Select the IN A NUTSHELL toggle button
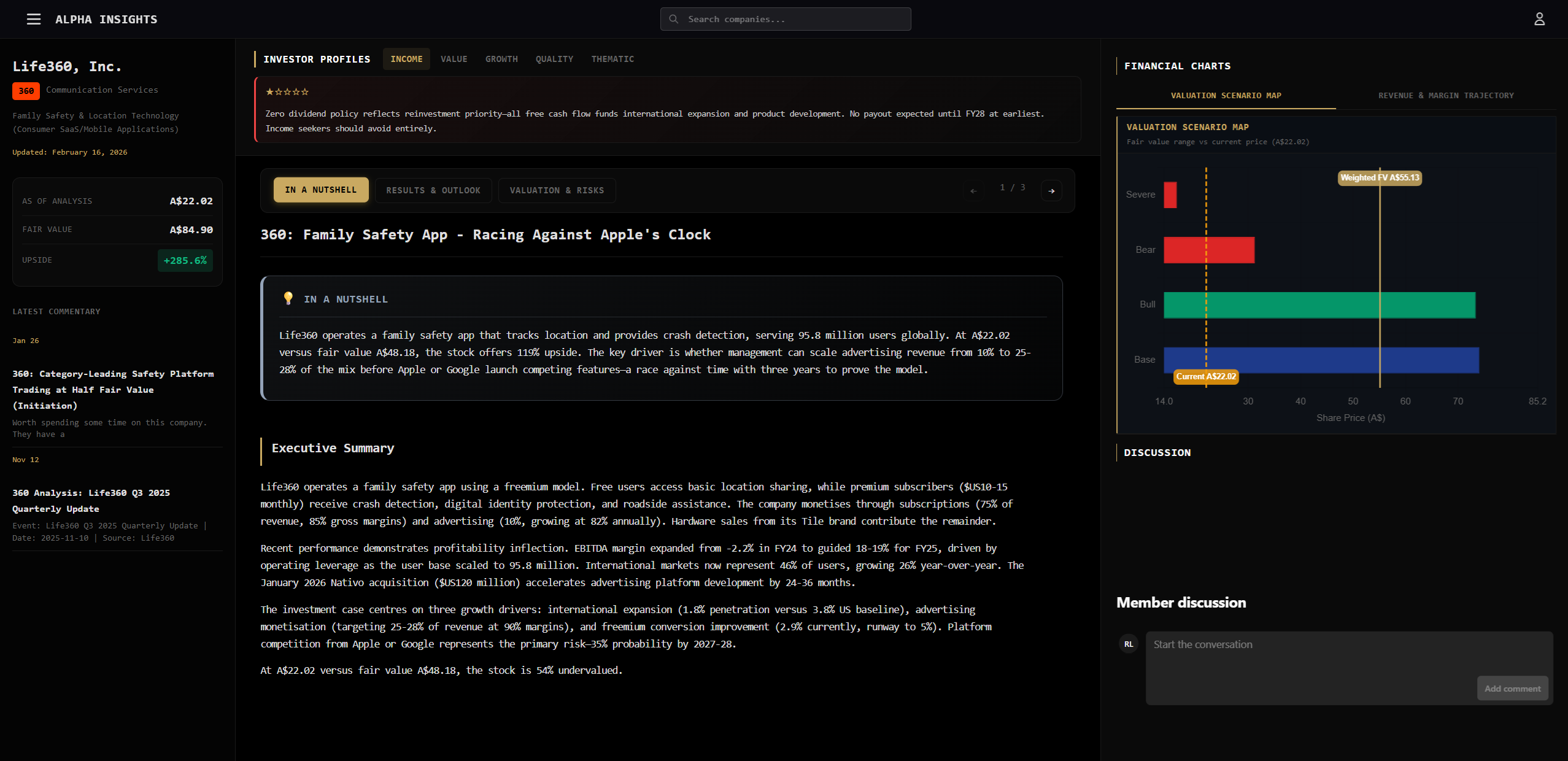The height and width of the screenshot is (761, 1568). 320,190
